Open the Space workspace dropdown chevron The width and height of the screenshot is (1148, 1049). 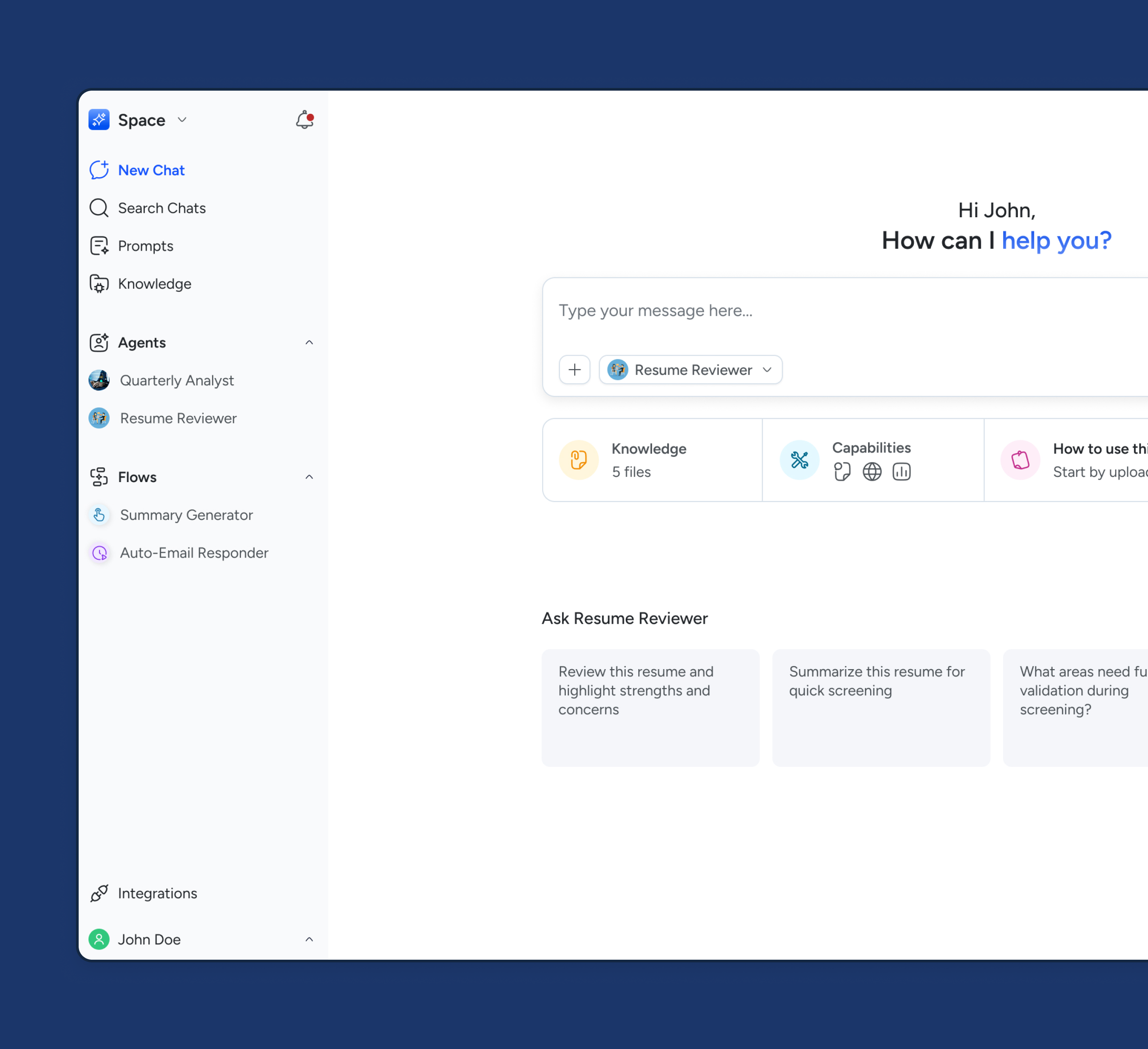point(182,120)
